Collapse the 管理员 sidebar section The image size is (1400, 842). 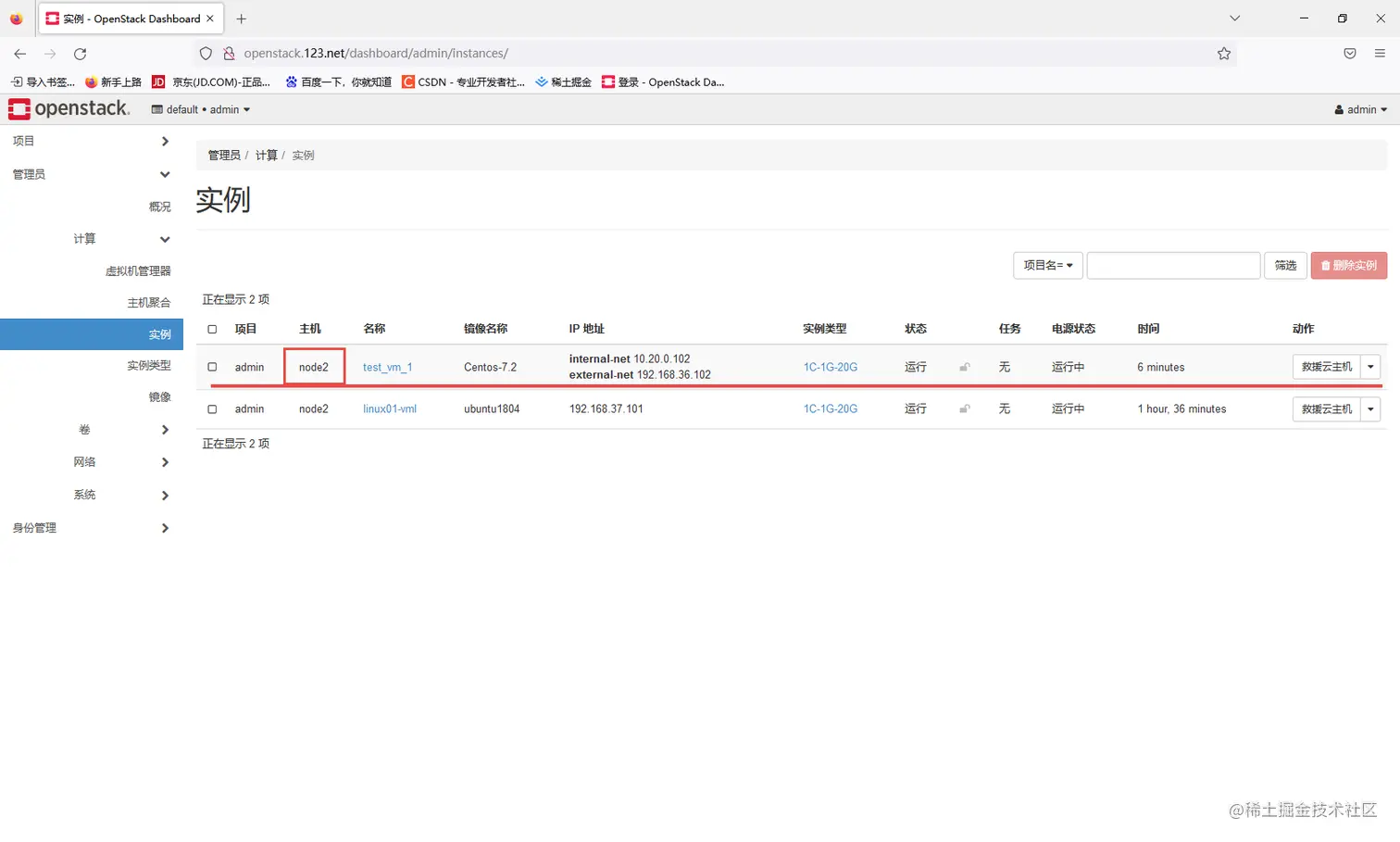coord(92,175)
